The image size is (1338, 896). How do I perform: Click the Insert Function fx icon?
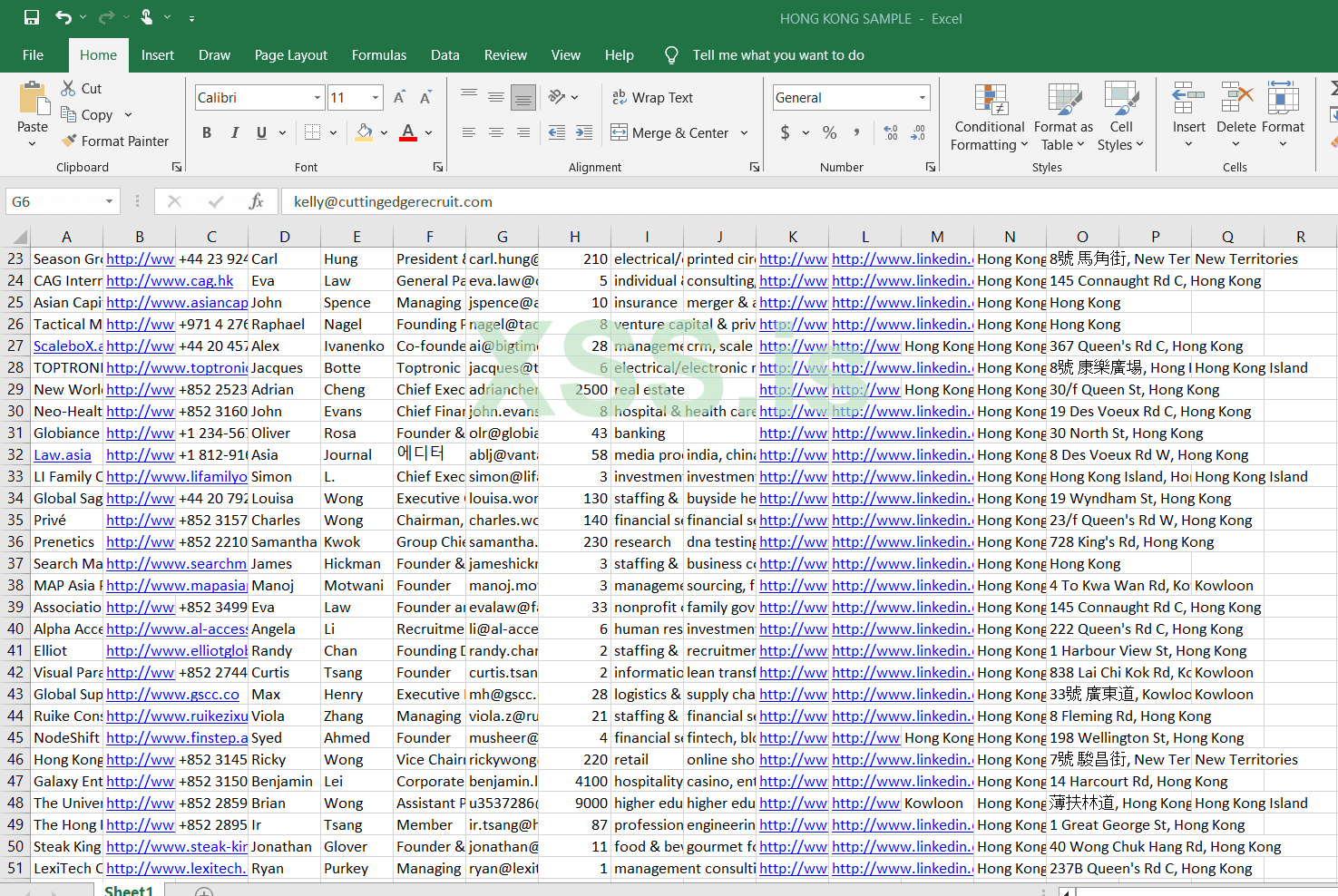(x=256, y=201)
